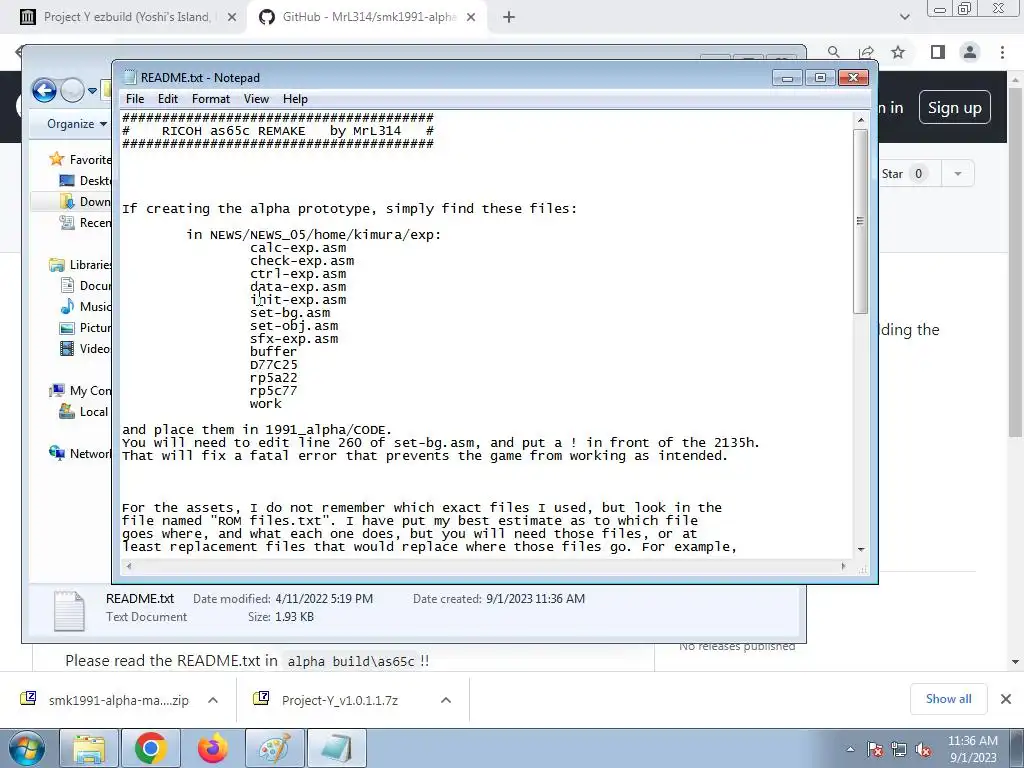Close the Project Y ezbuild tab
This screenshot has width=1024, height=768.
click(x=231, y=18)
